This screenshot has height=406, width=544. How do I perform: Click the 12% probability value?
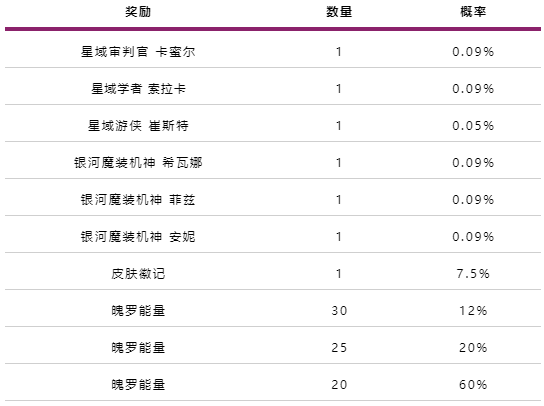pyautogui.click(x=473, y=311)
